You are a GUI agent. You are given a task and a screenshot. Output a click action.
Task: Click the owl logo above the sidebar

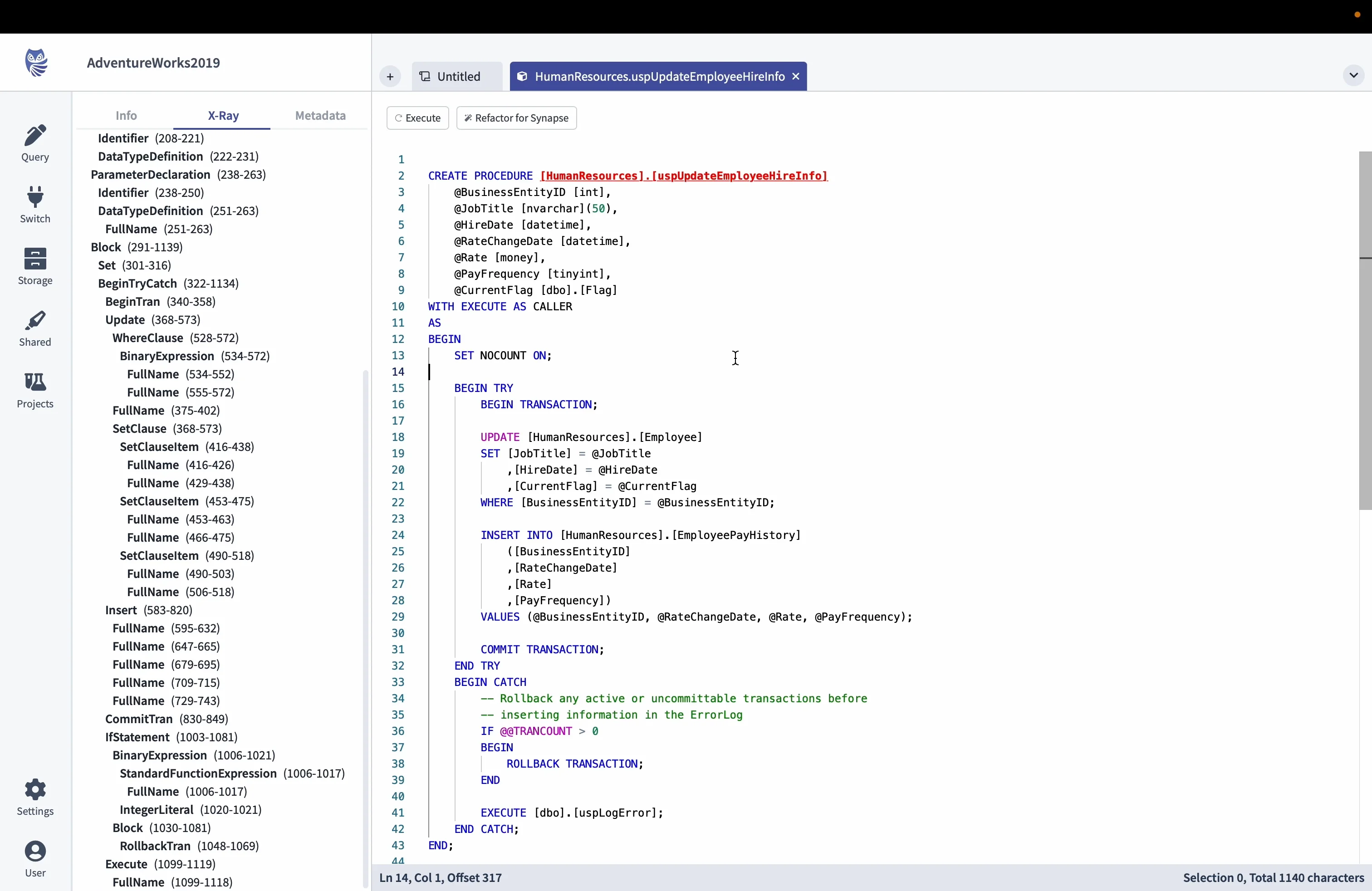[35, 62]
